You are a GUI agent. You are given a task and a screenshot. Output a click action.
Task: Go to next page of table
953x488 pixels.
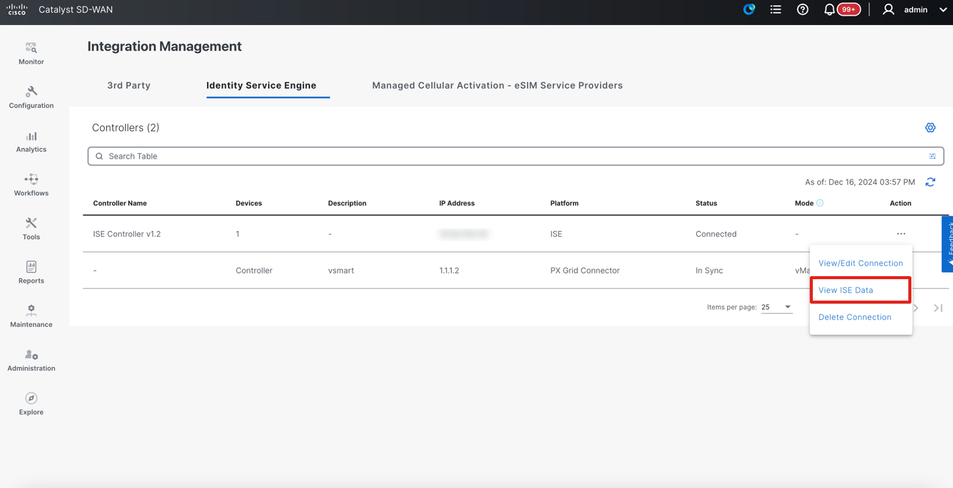click(916, 308)
